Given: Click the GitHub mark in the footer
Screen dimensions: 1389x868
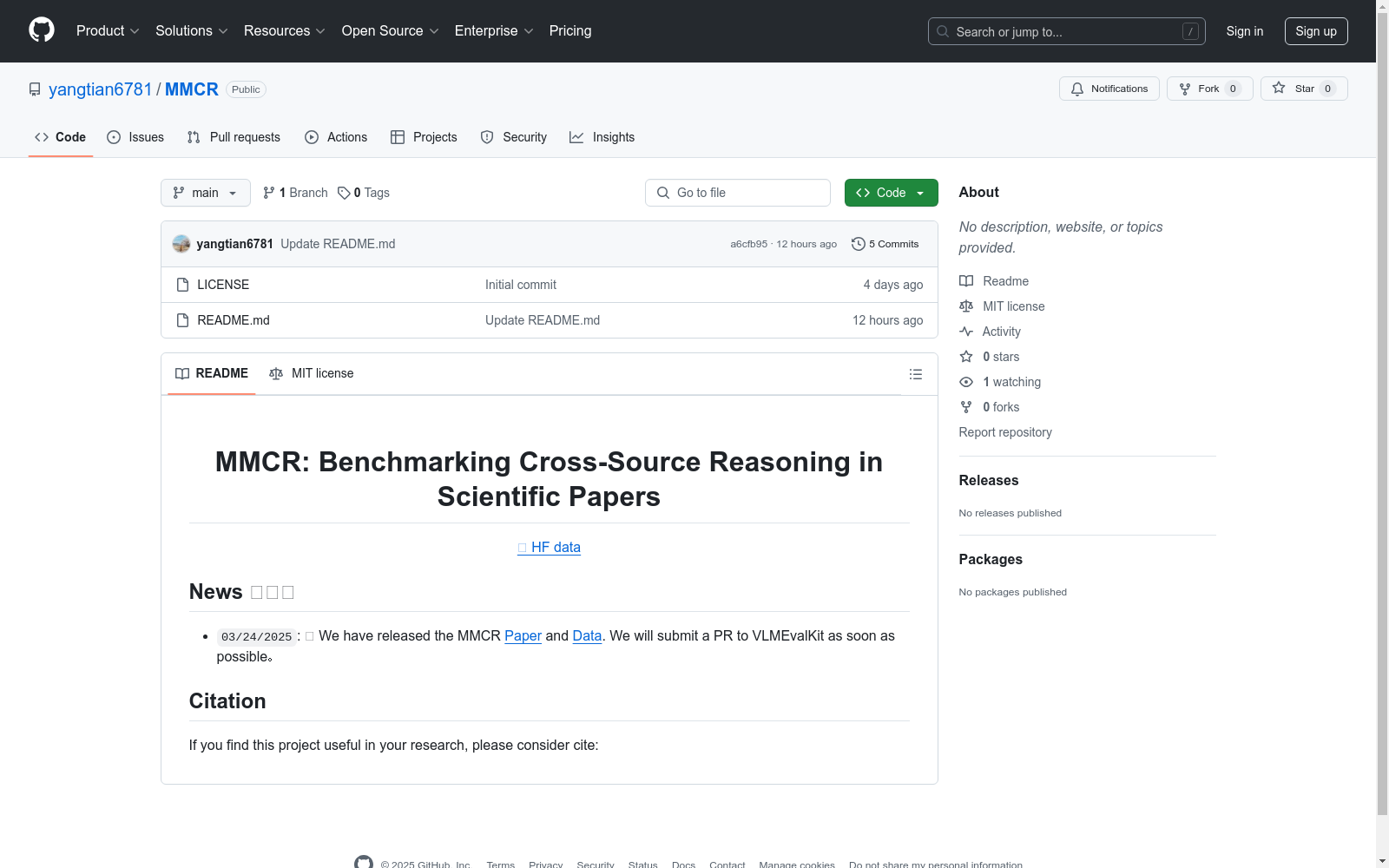Looking at the screenshot, I should point(364,864).
